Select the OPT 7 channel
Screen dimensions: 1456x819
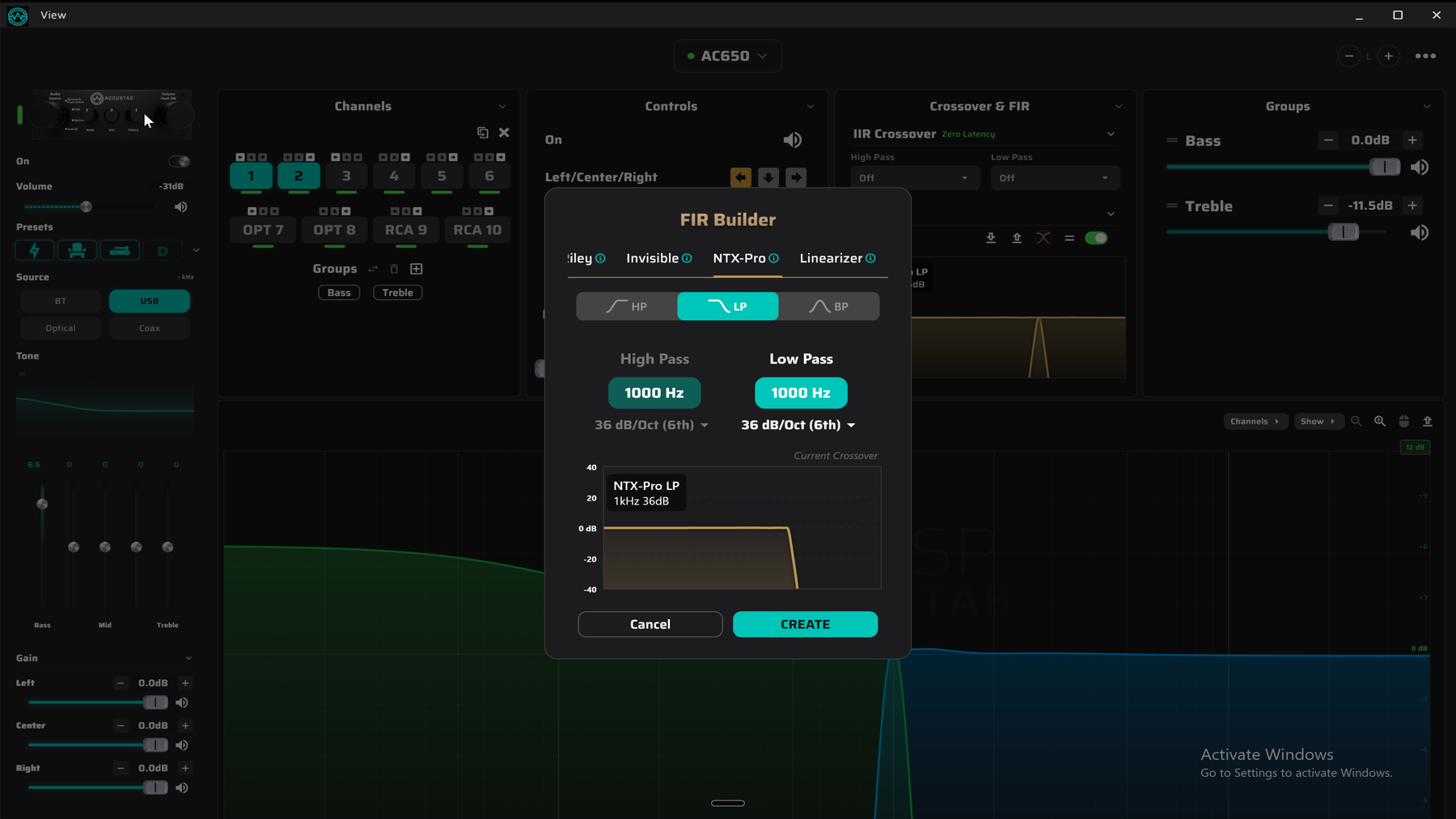point(263,230)
